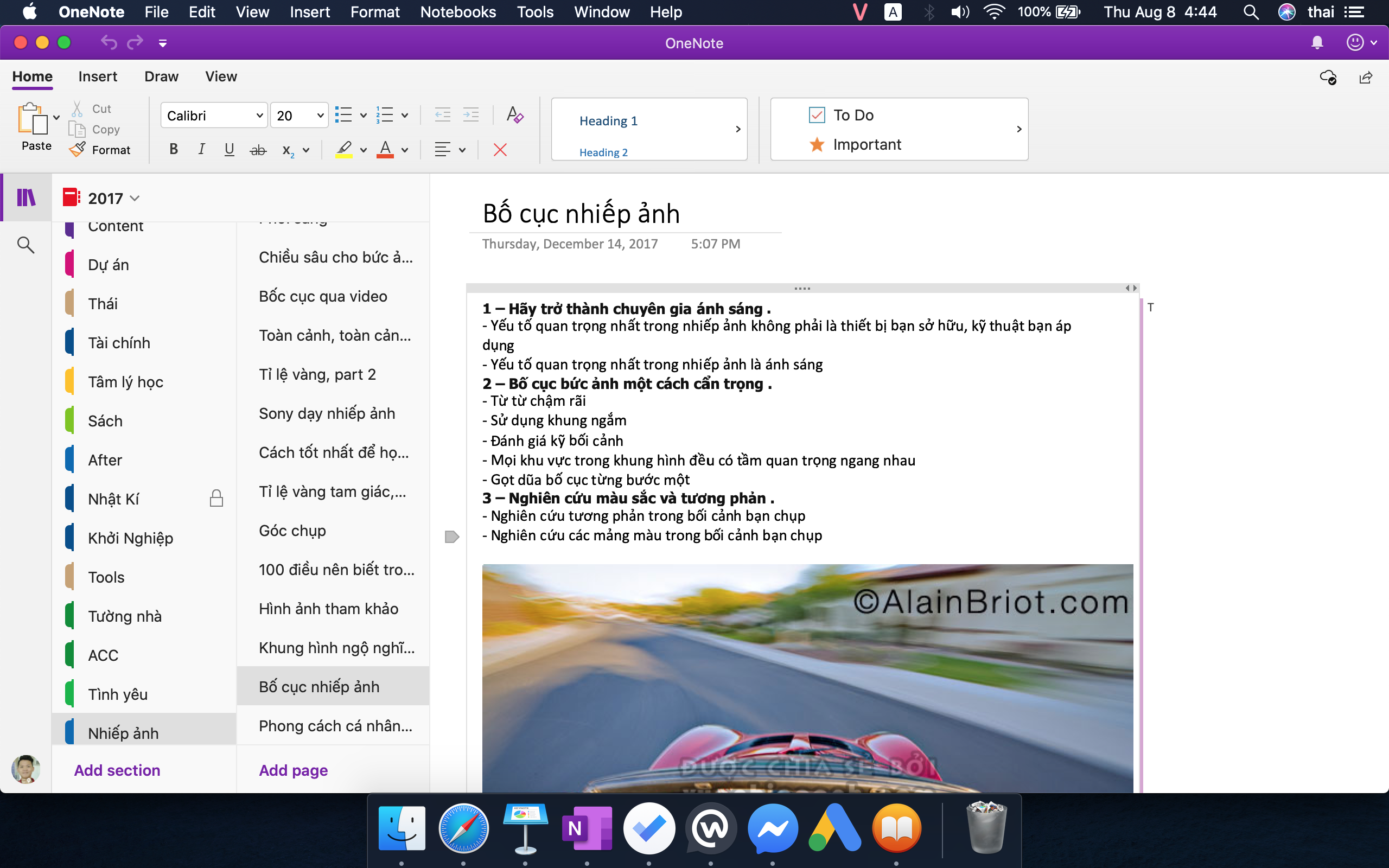Select the car image thumbnail in the note
The height and width of the screenshot is (868, 1389).
(x=807, y=679)
